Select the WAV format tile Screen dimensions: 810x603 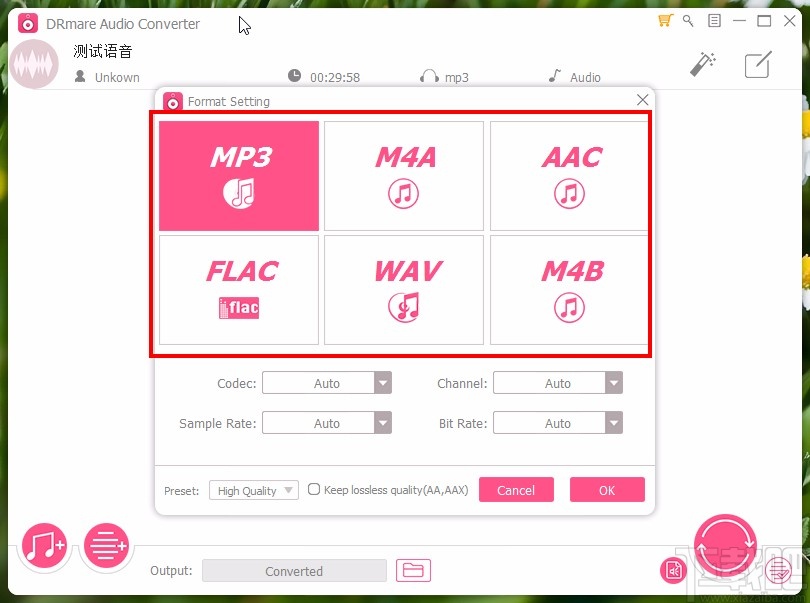403,290
